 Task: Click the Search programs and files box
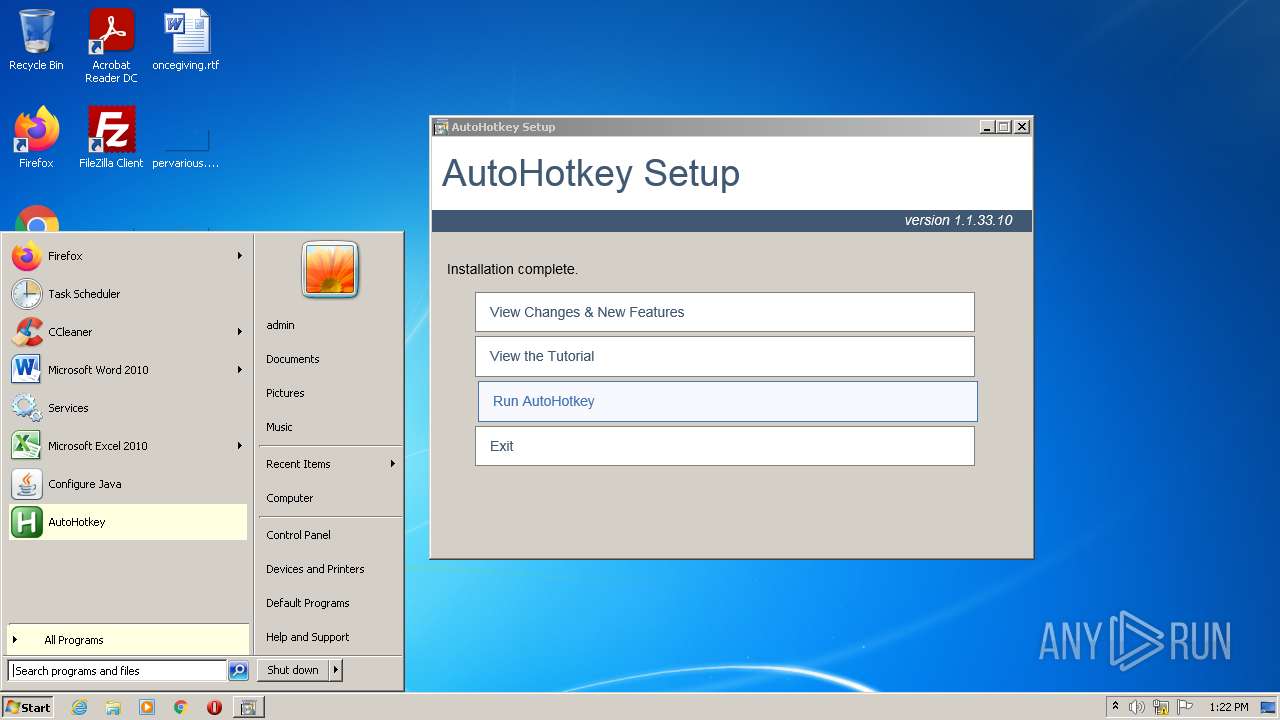(x=117, y=671)
